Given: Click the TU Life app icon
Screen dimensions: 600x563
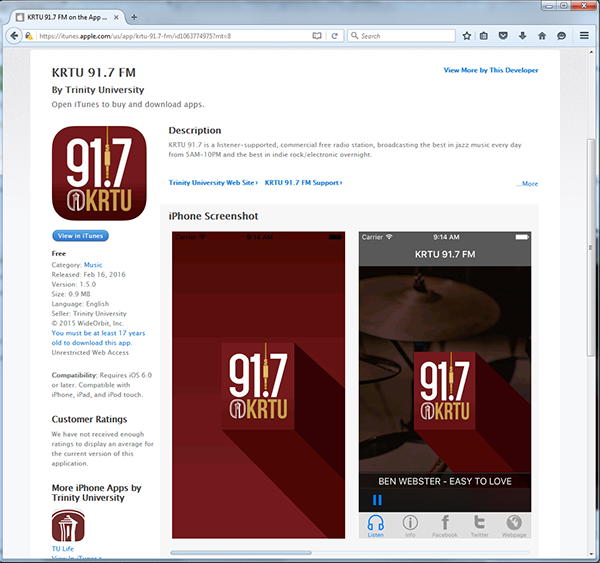Looking at the screenshot, I should (x=68, y=525).
